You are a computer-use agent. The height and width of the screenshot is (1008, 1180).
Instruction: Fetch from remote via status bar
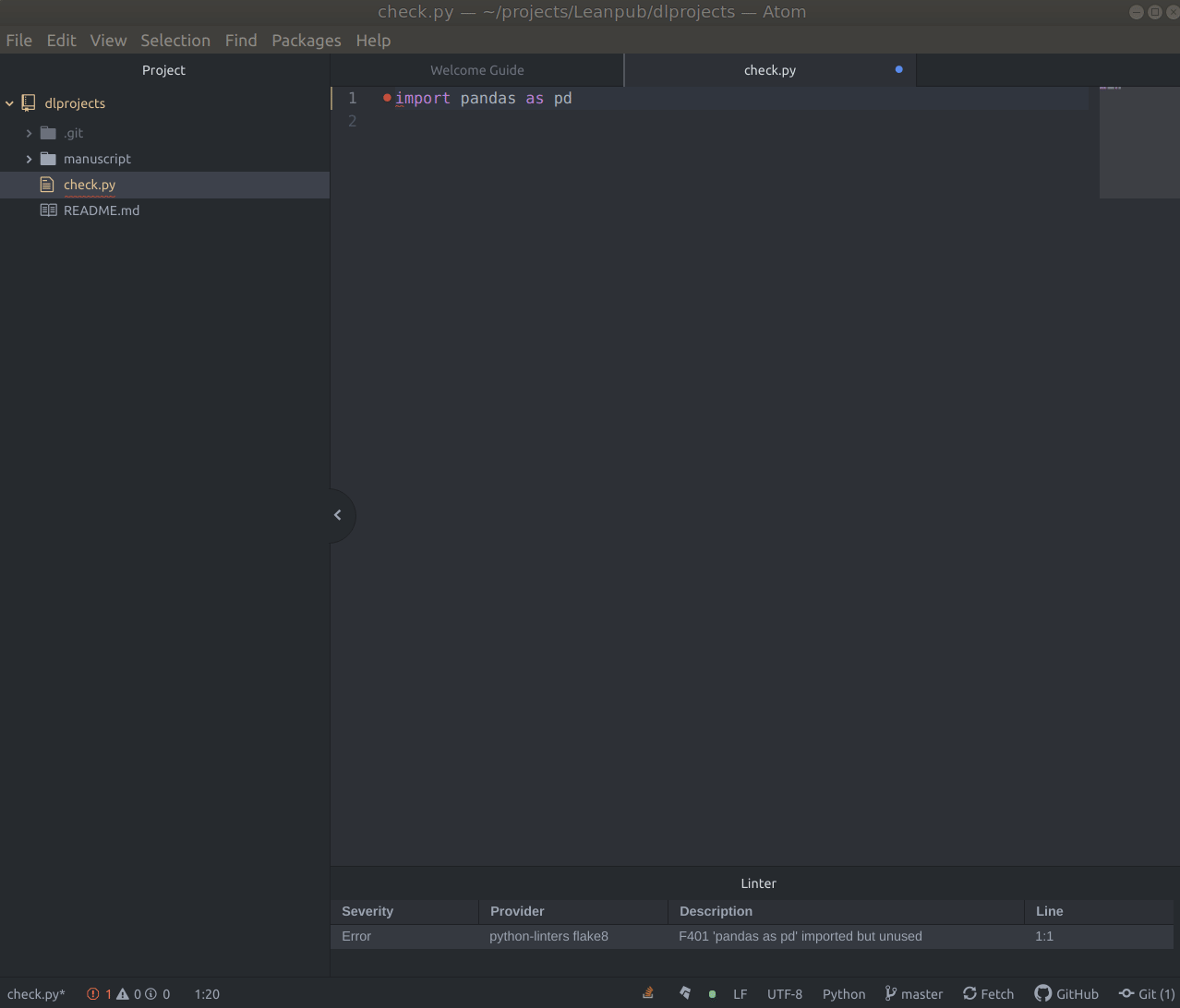pos(988,994)
